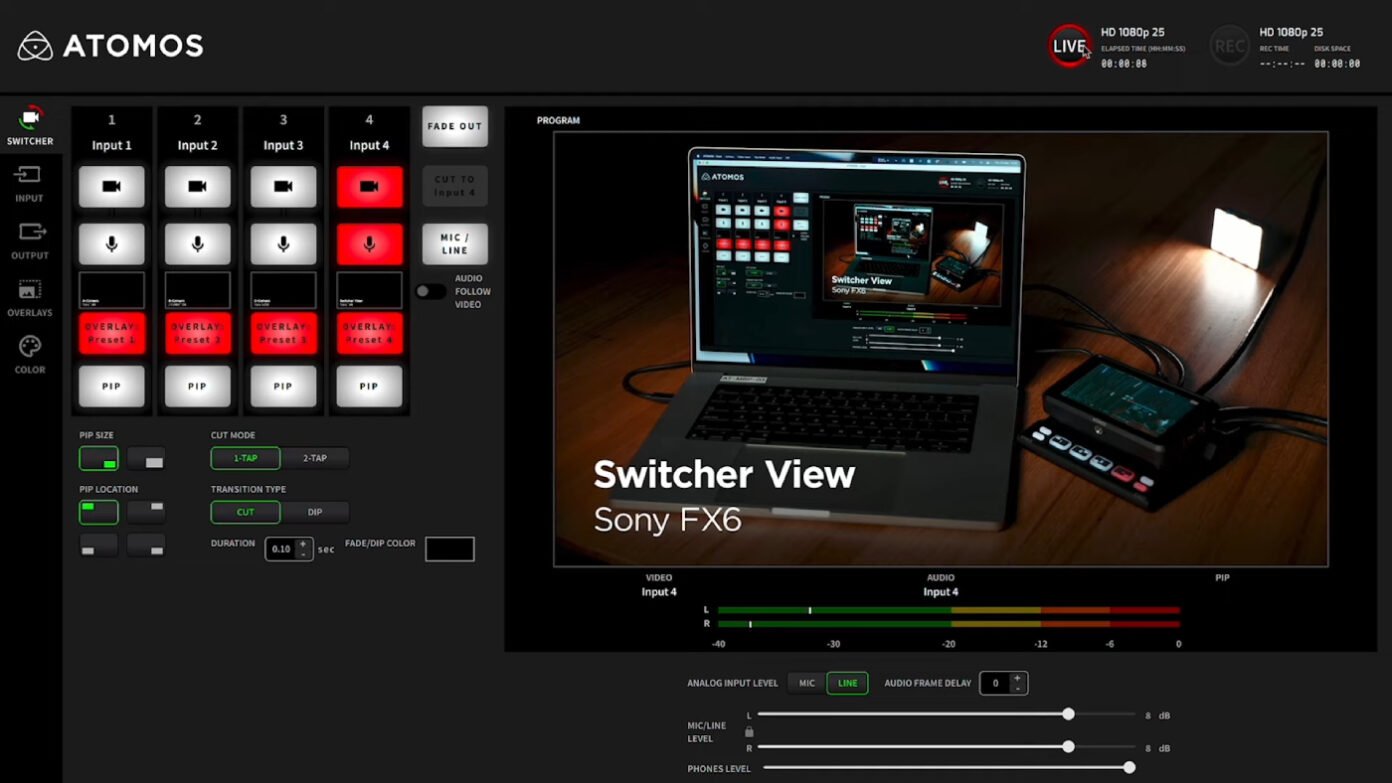Mute the microphone icon on Input 2
The height and width of the screenshot is (783, 1392).
[197, 243]
